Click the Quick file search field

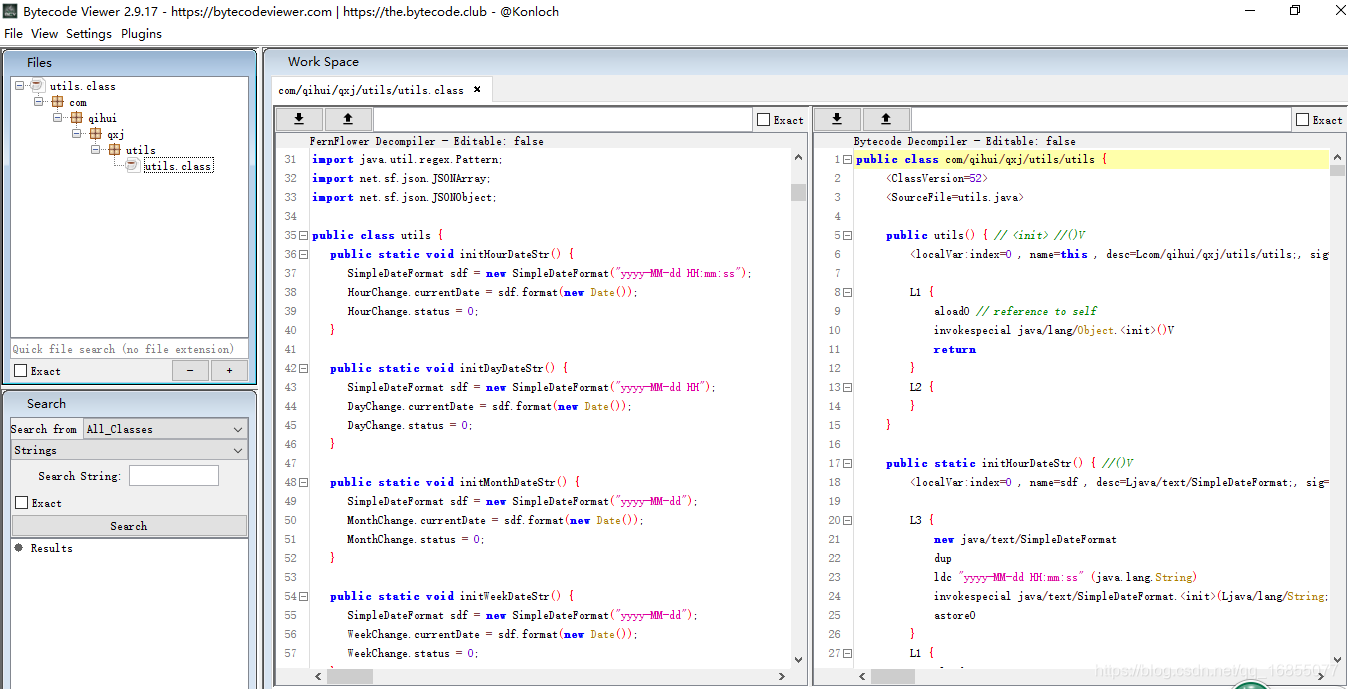pos(129,349)
